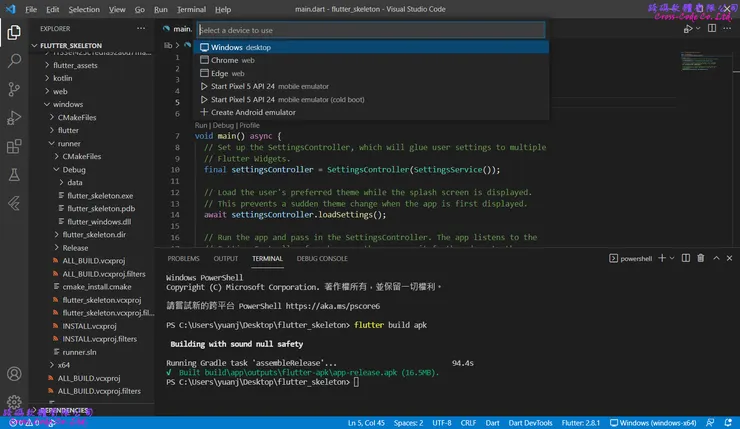
Task: Open the Flutter sidebar icon
Action: coord(14,203)
